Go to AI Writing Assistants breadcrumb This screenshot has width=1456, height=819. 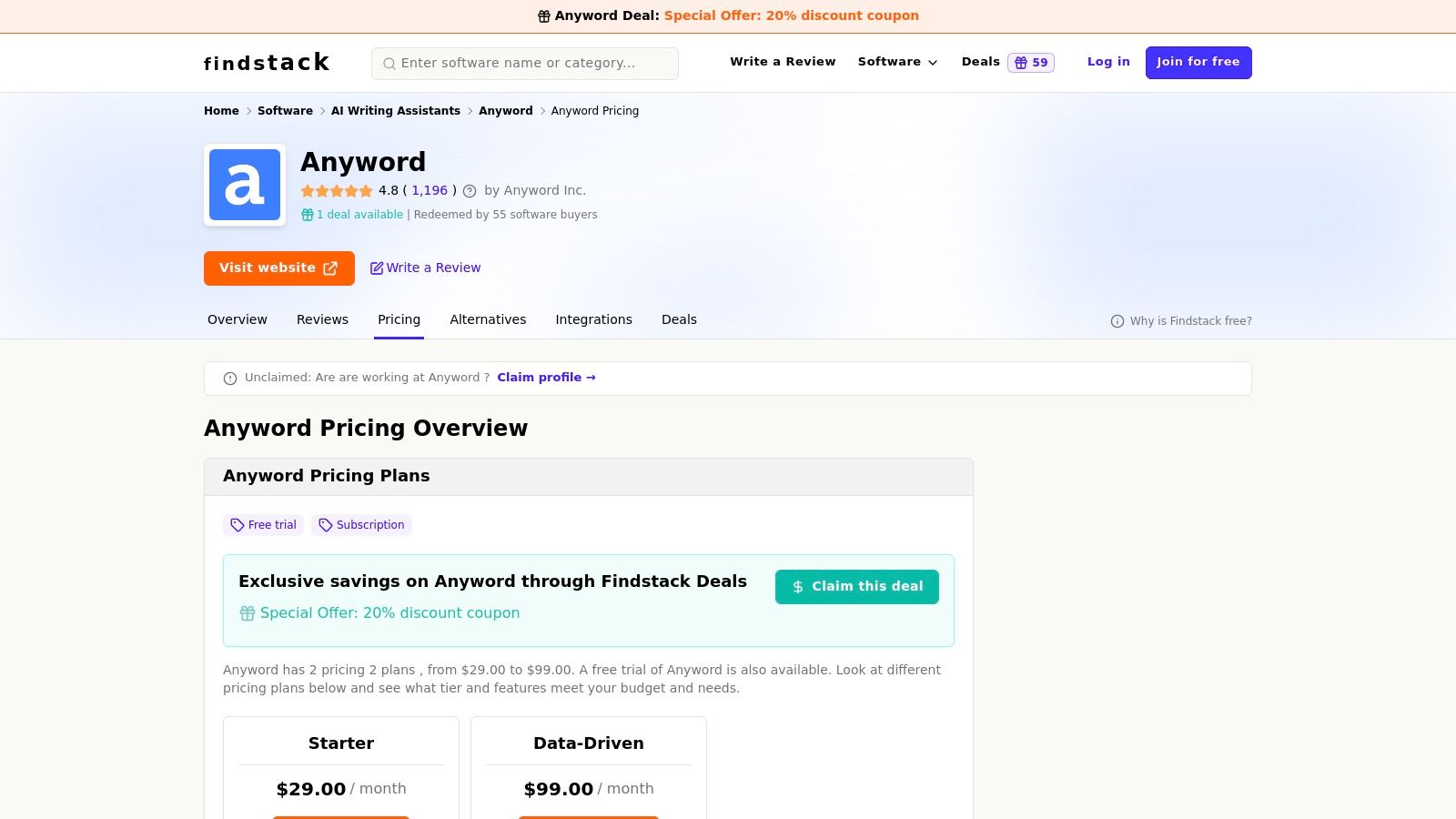pos(395,111)
